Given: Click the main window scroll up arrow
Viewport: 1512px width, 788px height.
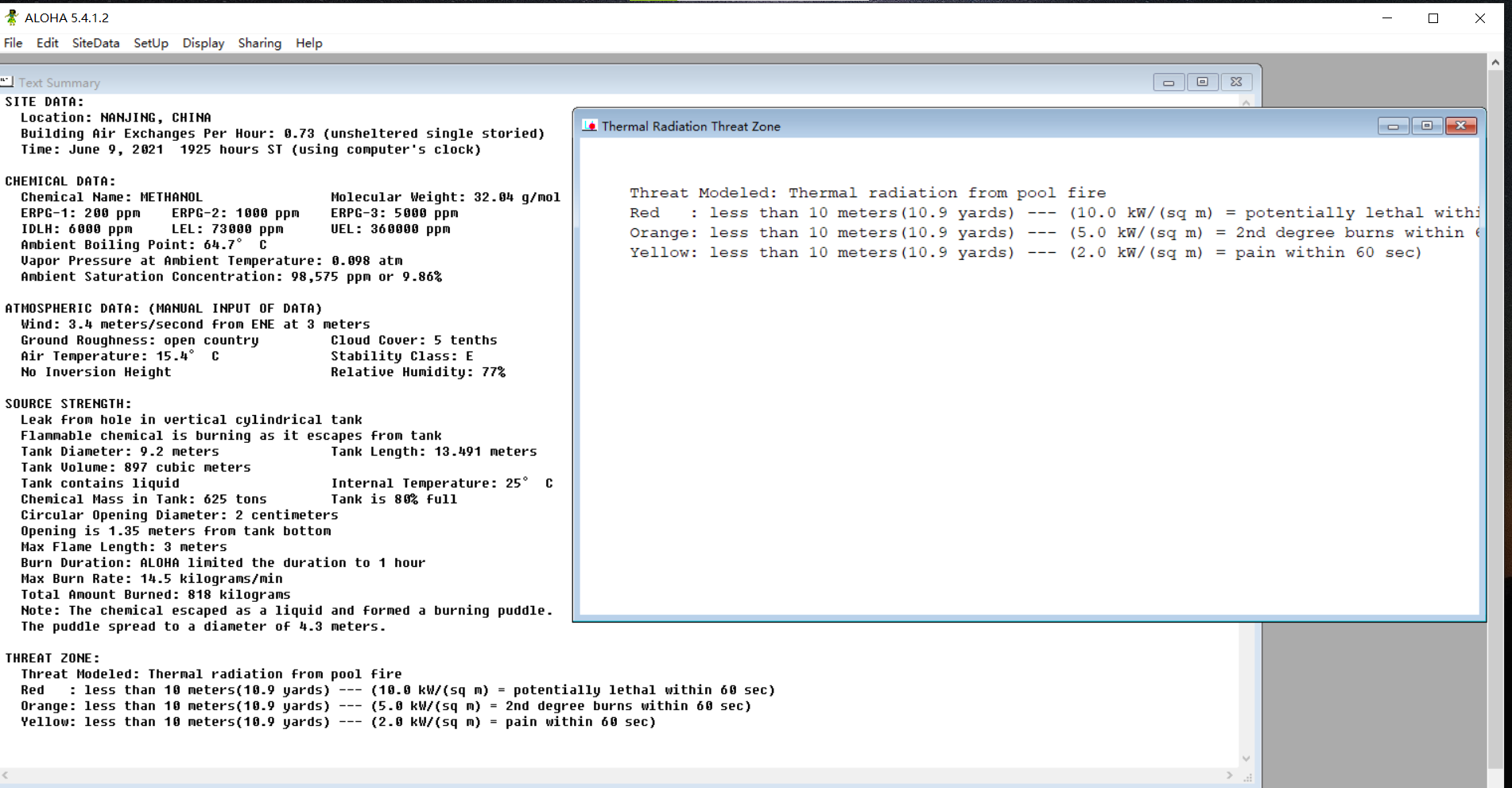Looking at the screenshot, I should pyautogui.click(x=1495, y=62).
